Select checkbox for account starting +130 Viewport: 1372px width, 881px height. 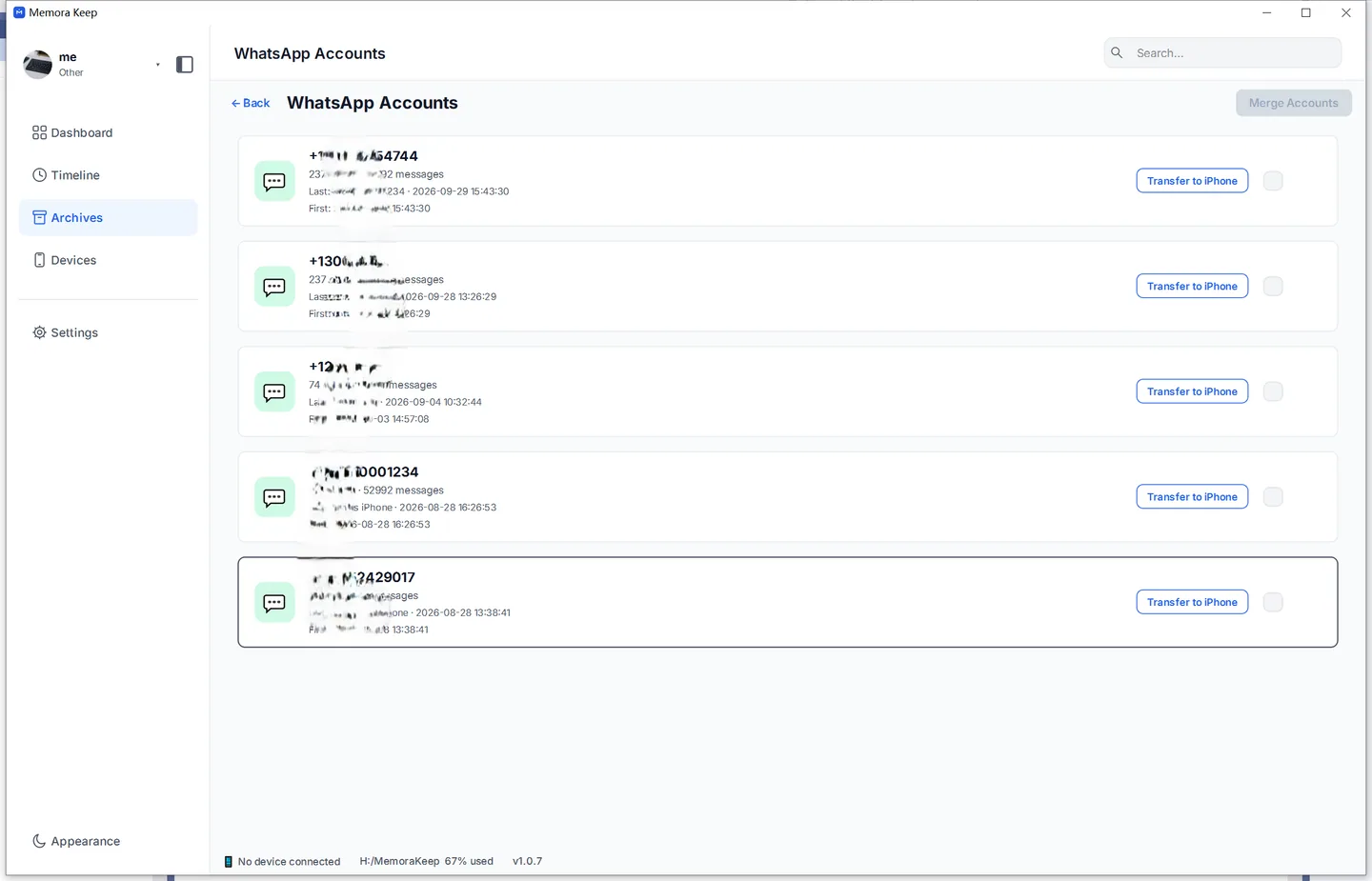(1273, 286)
